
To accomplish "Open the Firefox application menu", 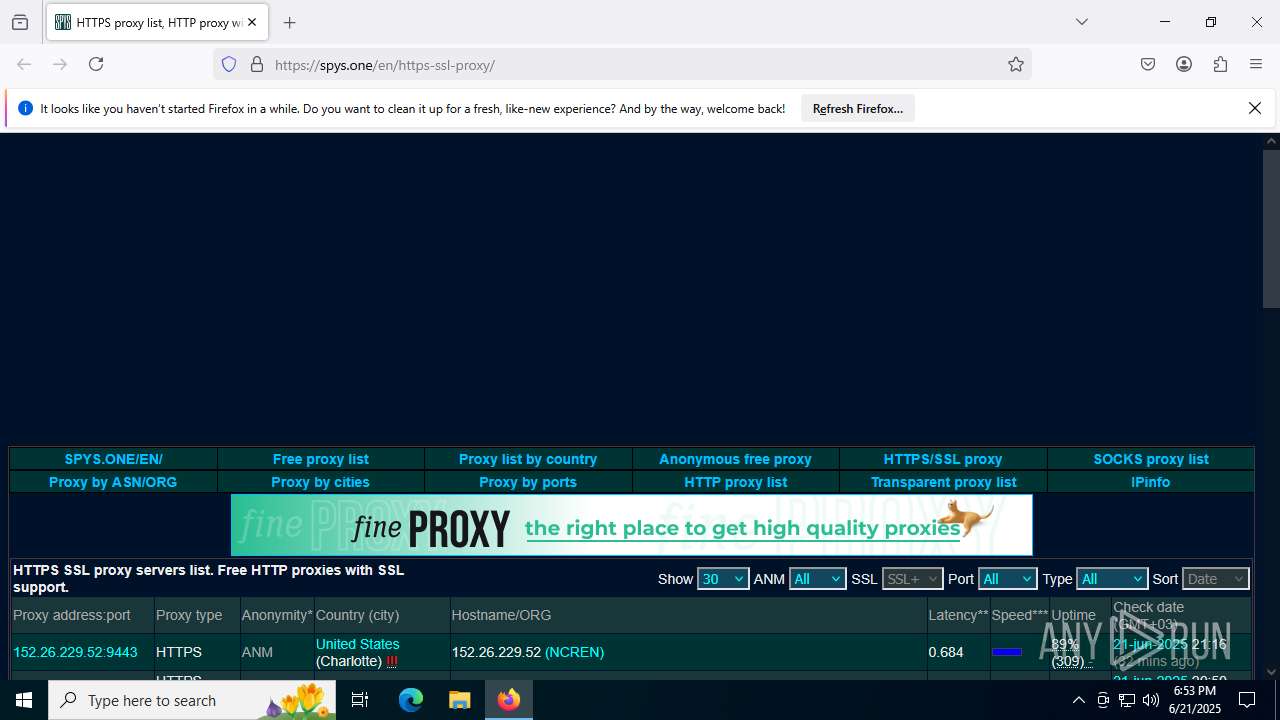I will (x=1256, y=64).
